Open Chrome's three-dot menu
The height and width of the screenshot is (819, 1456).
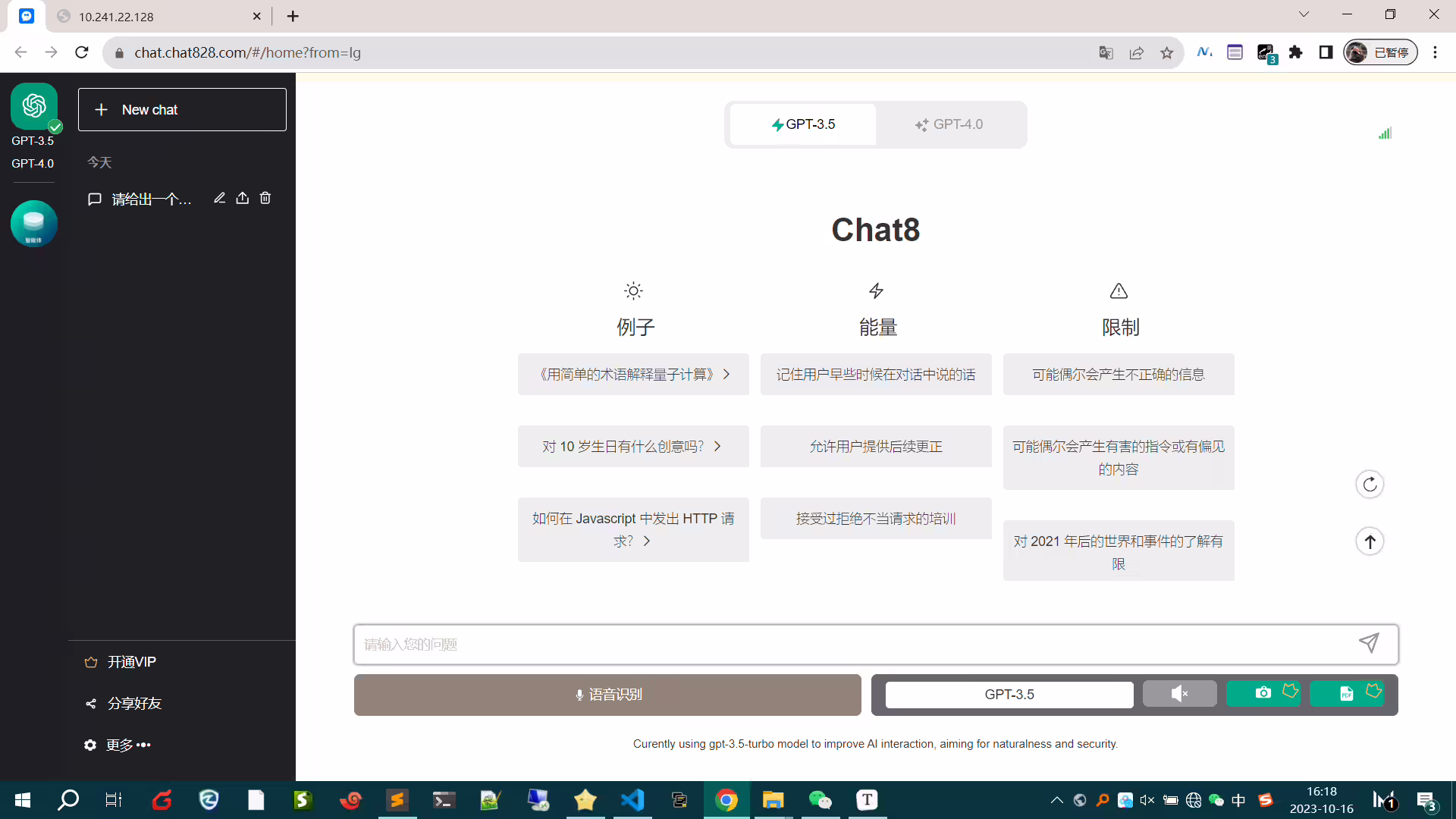coord(1435,52)
